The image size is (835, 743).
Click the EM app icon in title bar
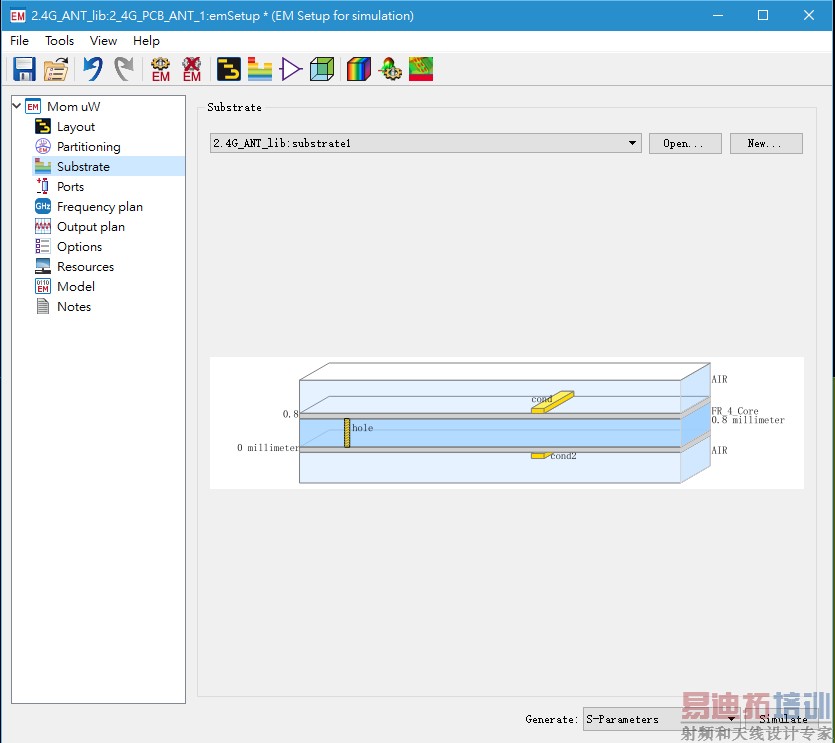[18, 15]
